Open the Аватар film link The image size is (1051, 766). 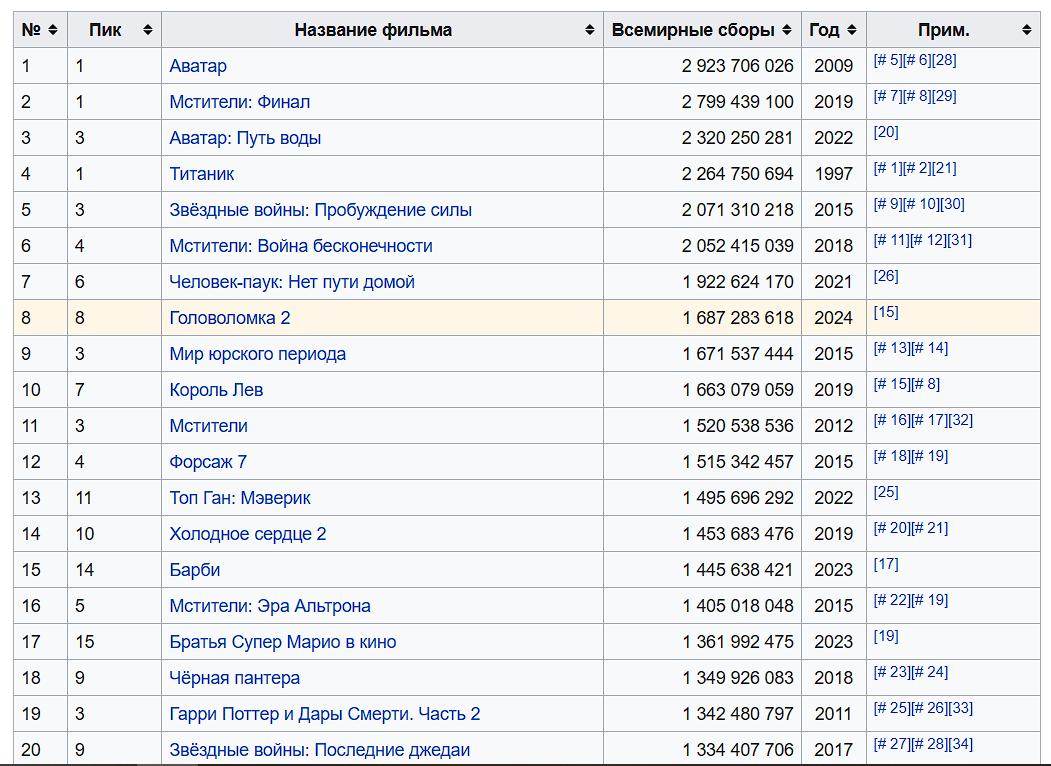198,66
